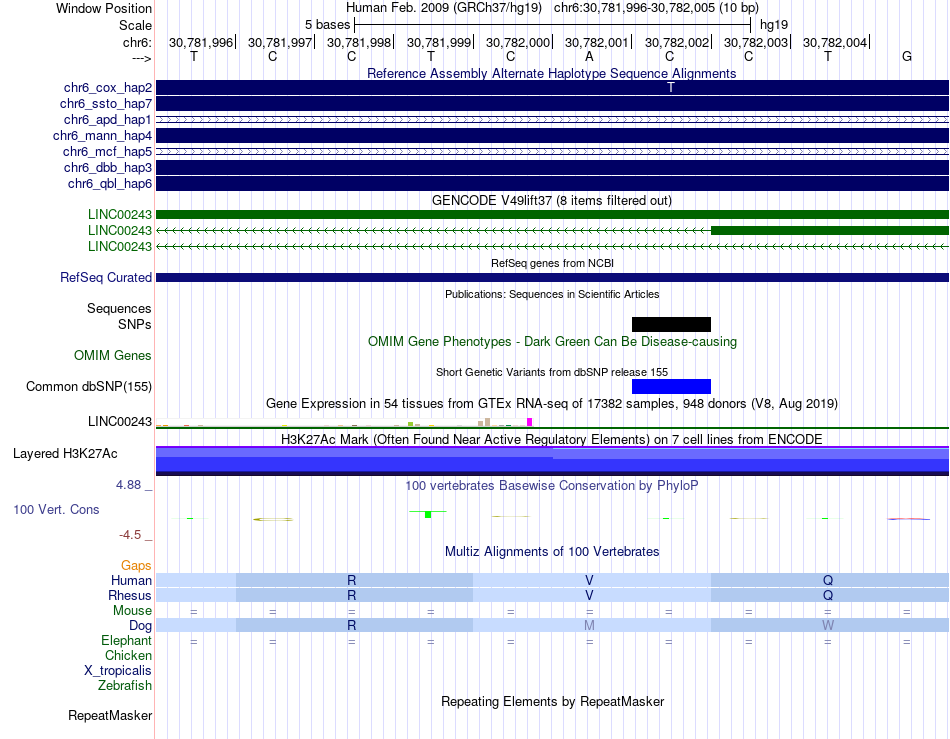Click GENCODE V49lift37 track title

click(551, 200)
